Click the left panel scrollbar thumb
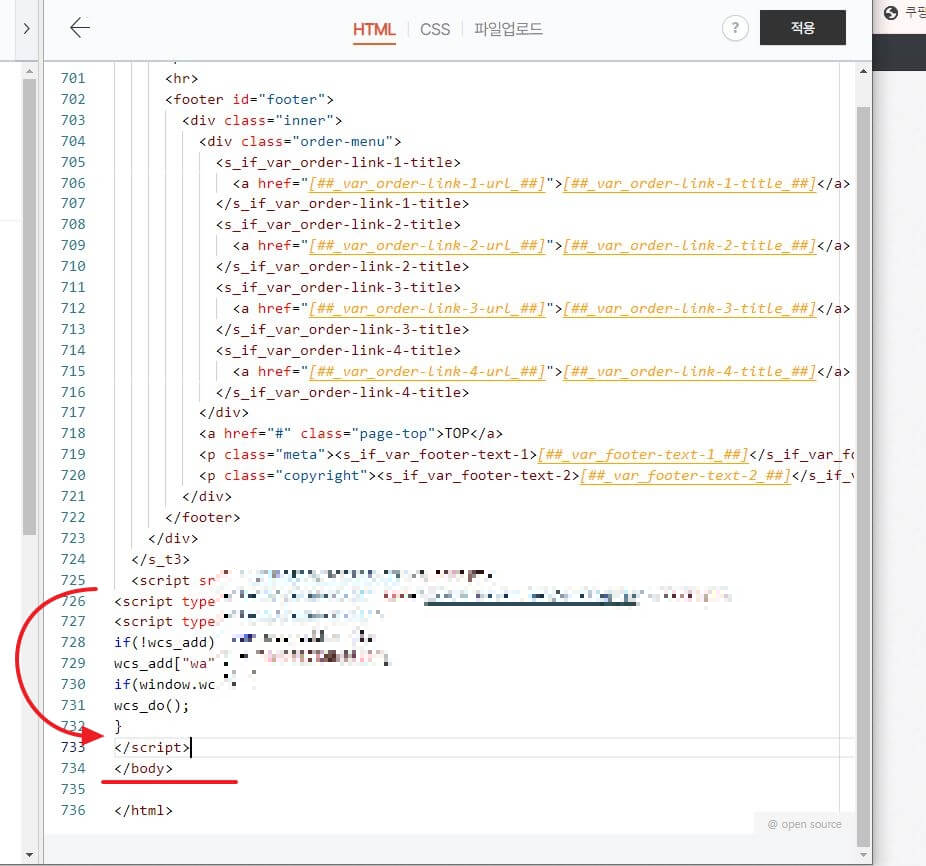This screenshot has height=866, width=926. click(30, 307)
